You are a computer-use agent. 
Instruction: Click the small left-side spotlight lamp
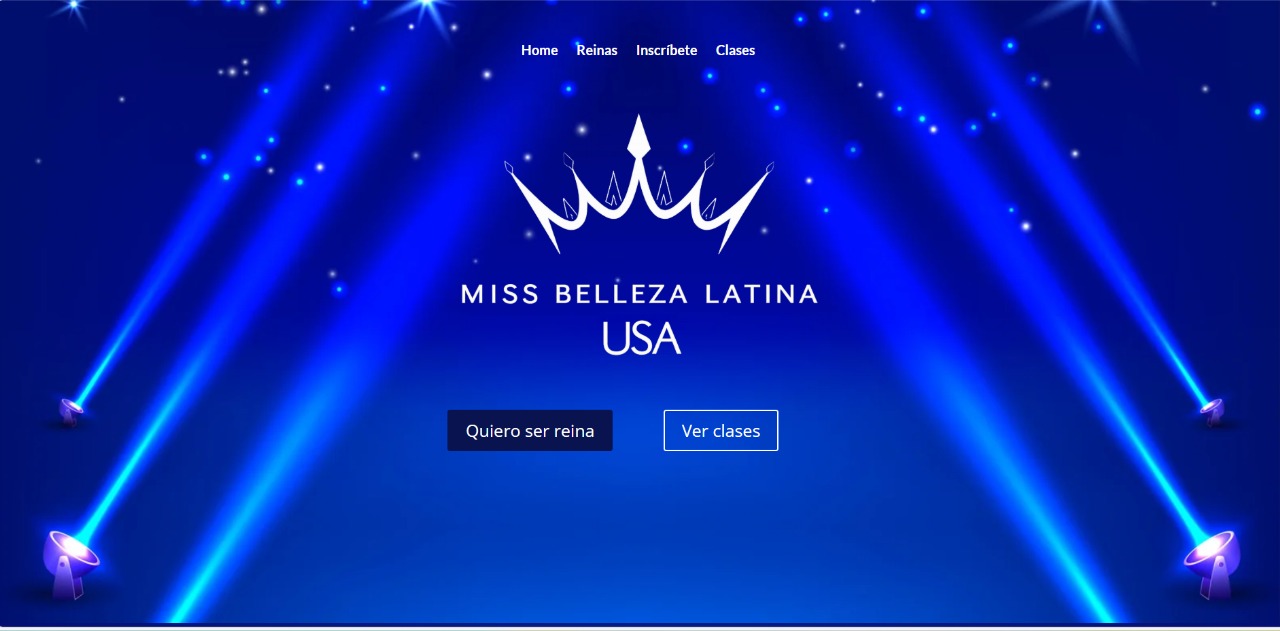point(70,410)
